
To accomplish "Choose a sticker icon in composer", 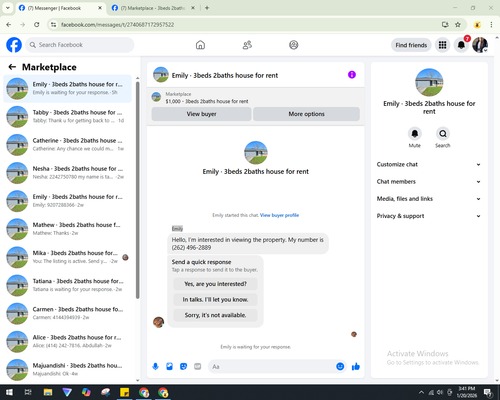I will click(x=183, y=367).
